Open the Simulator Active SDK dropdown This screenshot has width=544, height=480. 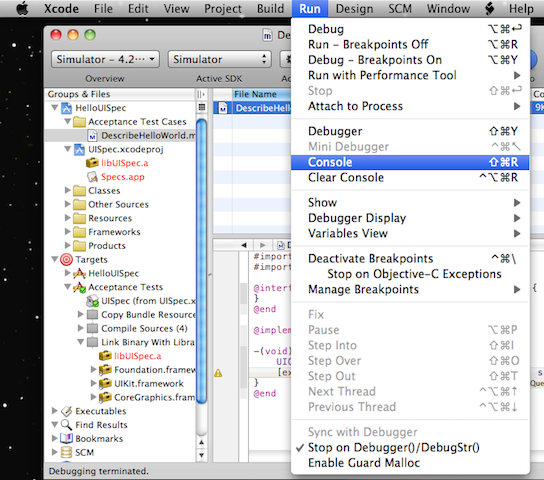[219, 59]
